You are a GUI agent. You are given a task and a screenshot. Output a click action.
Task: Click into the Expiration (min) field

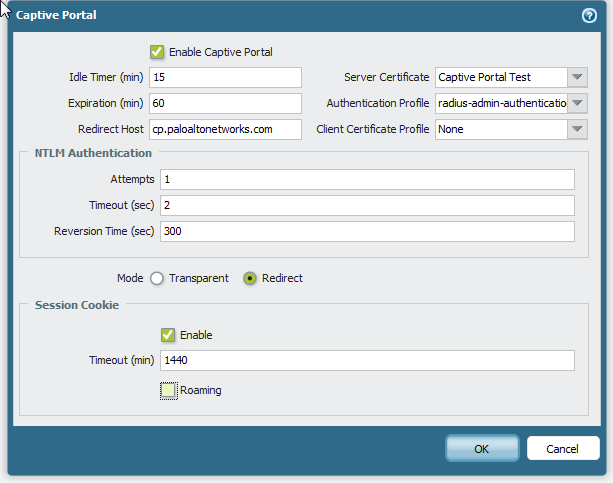[226, 103]
